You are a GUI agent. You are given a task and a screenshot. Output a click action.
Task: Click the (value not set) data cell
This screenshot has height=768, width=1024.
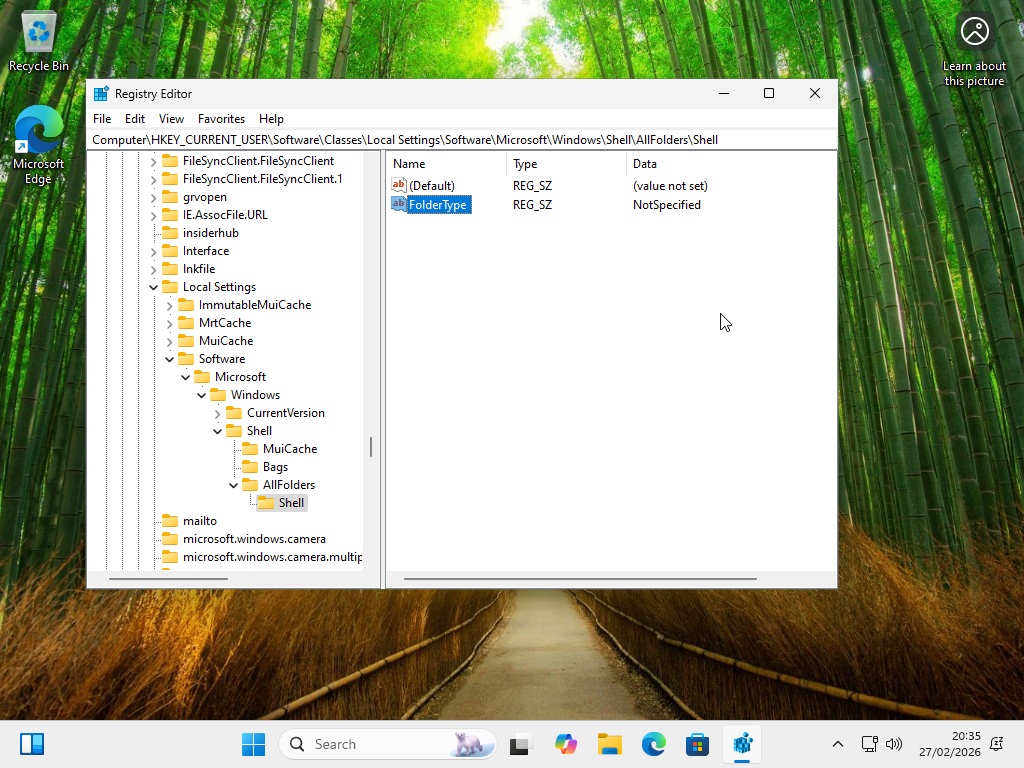pyautogui.click(x=670, y=185)
